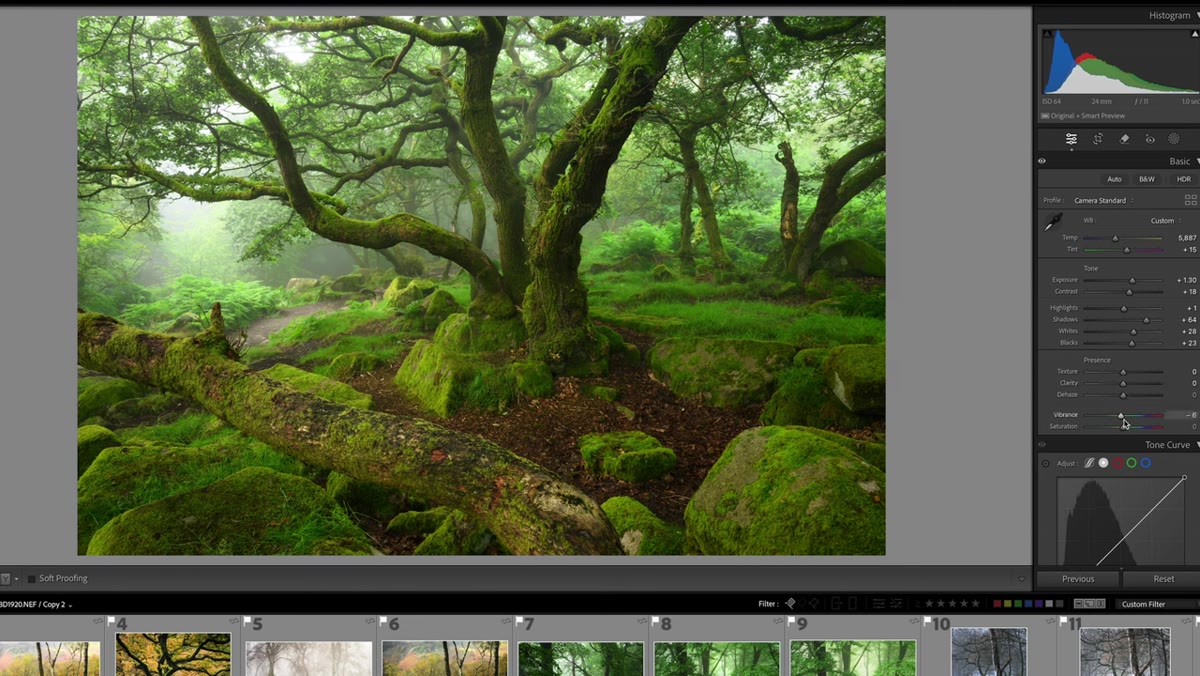Screen dimensions: 1200x676
Task: Select the blue channel curve
Action: click(1145, 463)
